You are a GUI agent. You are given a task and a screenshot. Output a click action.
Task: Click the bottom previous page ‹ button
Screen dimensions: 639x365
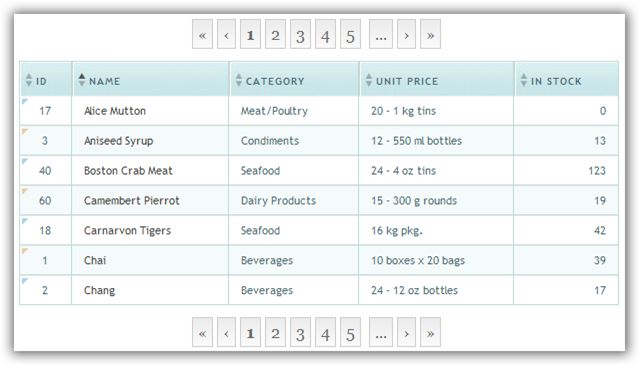pyautogui.click(x=227, y=332)
